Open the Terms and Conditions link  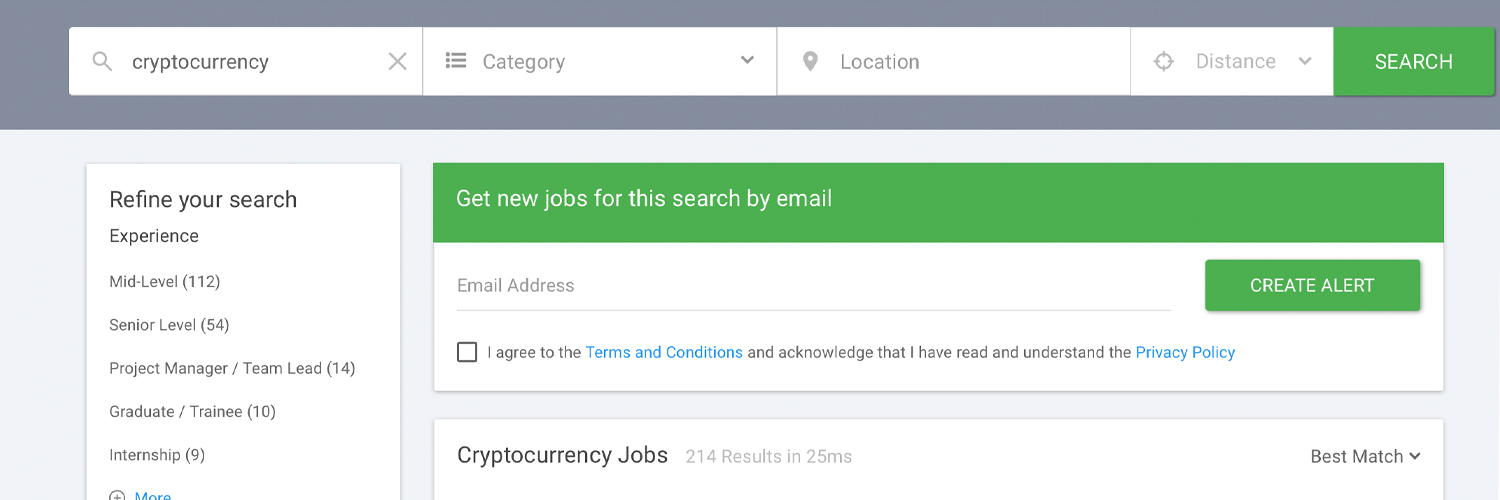point(664,352)
